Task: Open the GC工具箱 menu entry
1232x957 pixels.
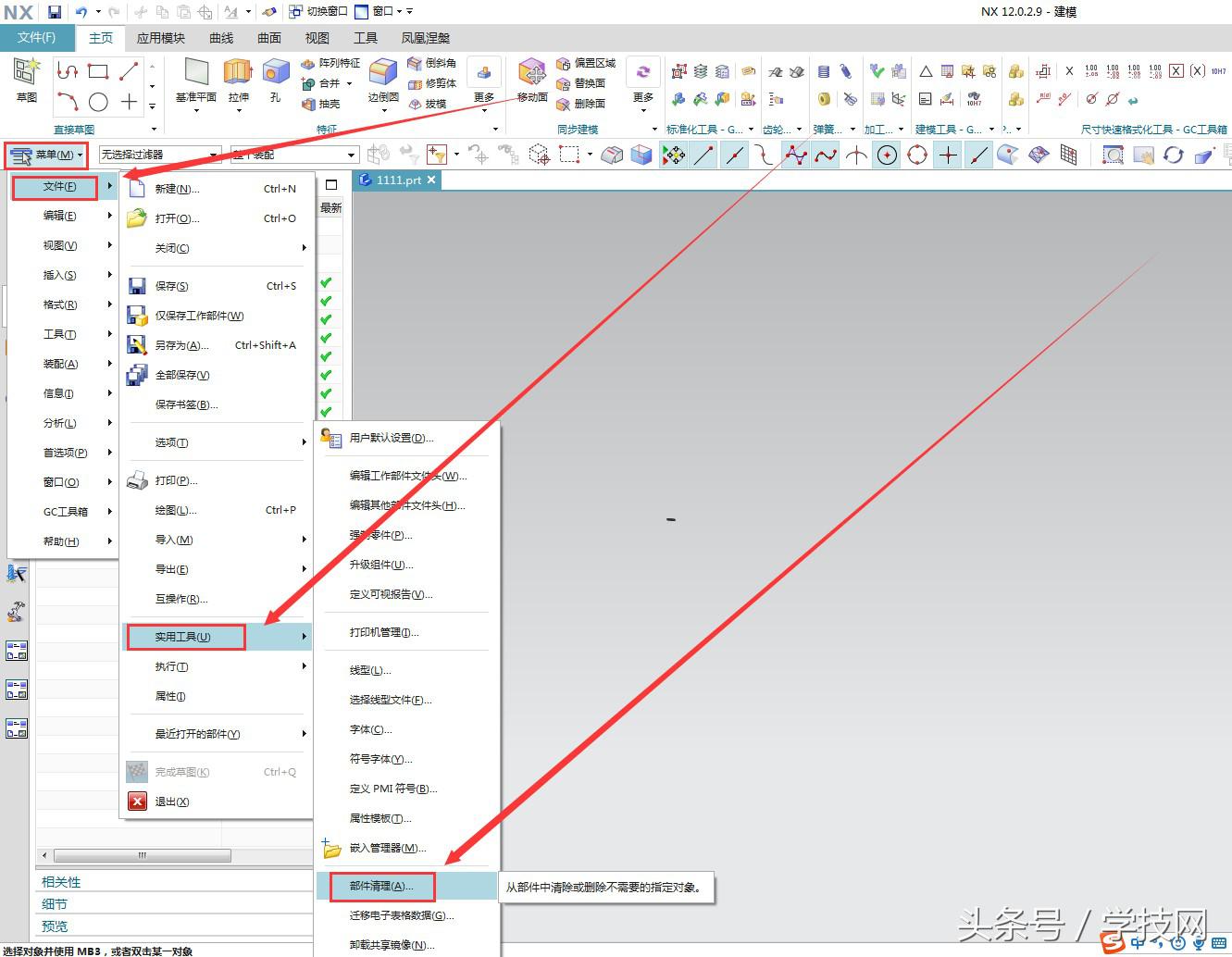Action: (64, 512)
